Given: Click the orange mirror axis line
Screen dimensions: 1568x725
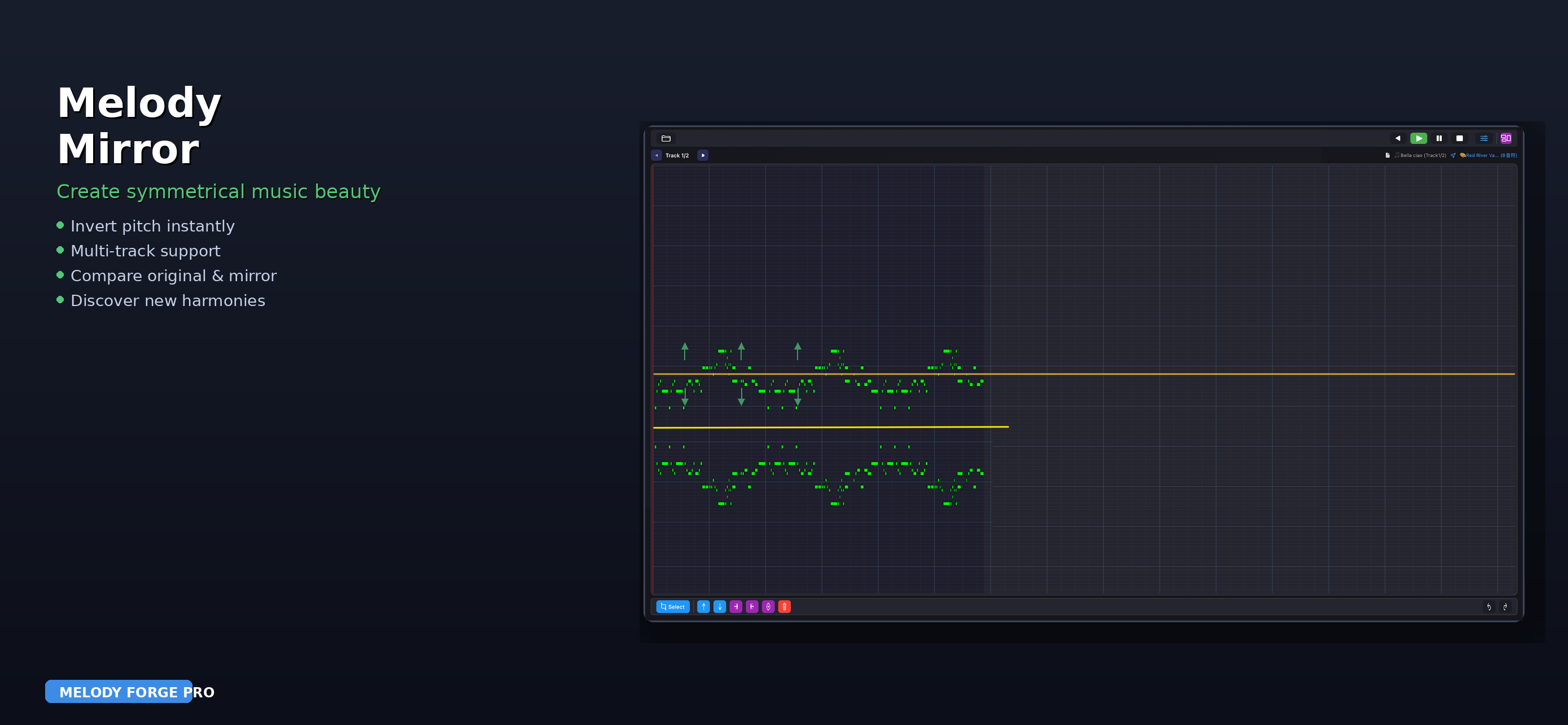Looking at the screenshot, I should coord(1084,374).
